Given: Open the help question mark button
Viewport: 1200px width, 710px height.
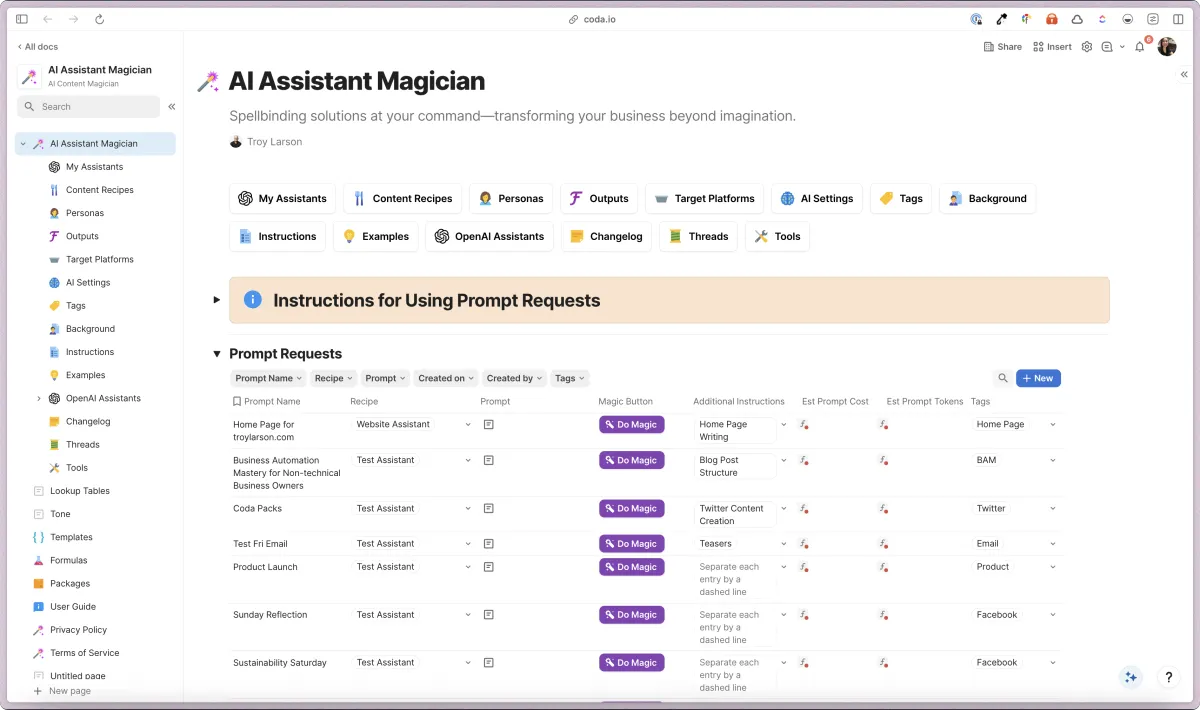Looking at the screenshot, I should [x=1168, y=677].
